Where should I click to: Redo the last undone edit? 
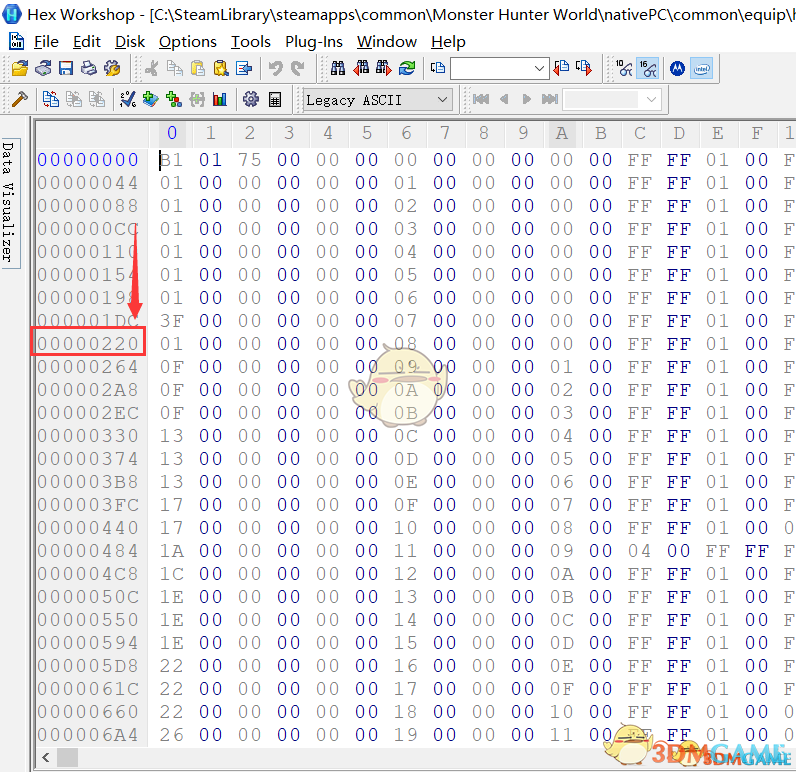[x=298, y=68]
